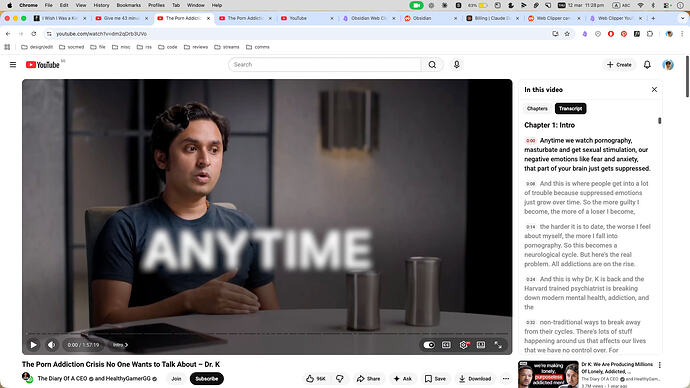Select the Transcript tab

click(x=570, y=108)
